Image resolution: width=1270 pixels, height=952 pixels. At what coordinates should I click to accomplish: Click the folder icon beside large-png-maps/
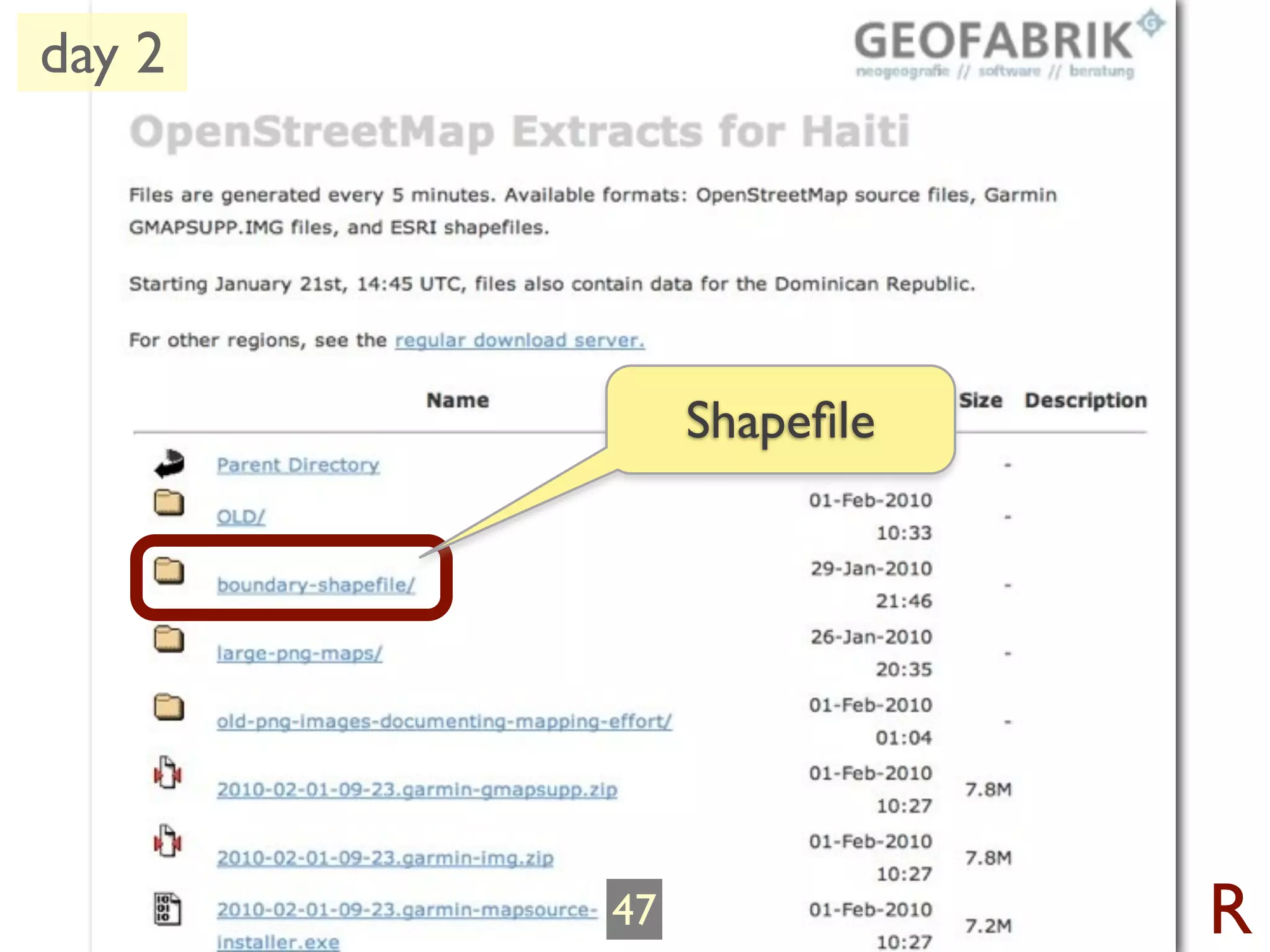click(x=169, y=639)
